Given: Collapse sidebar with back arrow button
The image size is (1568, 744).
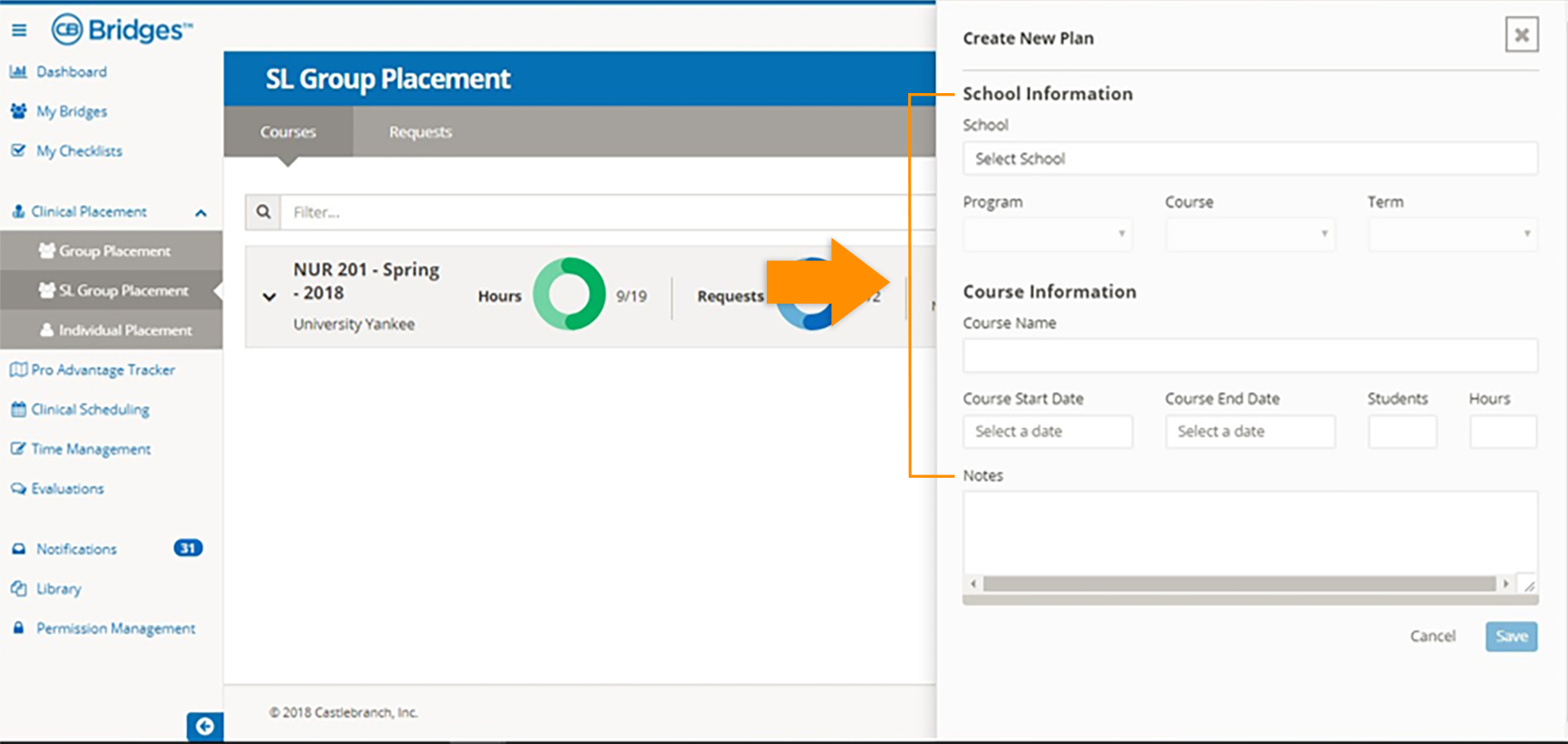Looking at the screenshot, I should point(205,726).
